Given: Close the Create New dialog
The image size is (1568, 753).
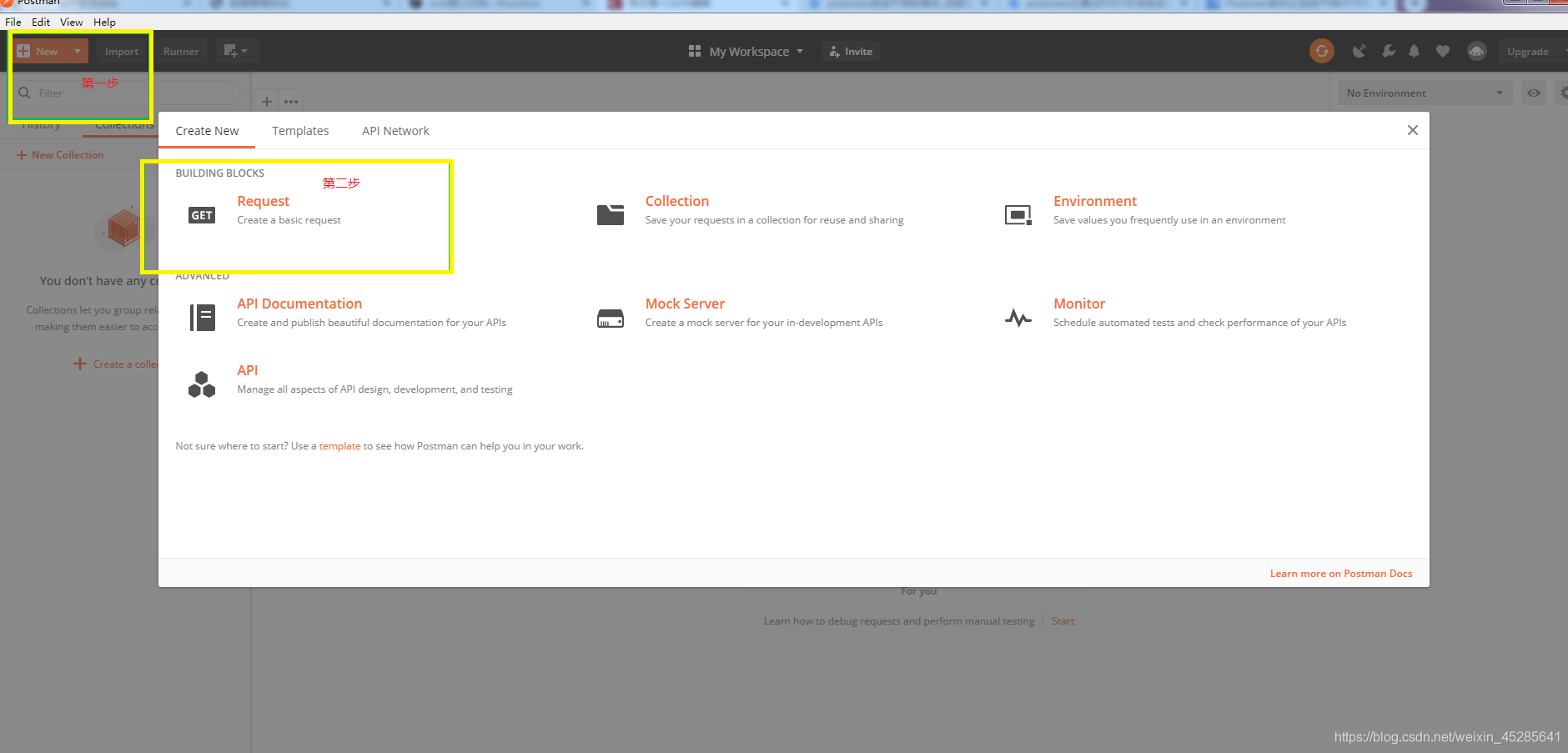Looking at the screenshot, I should coord(1412,130).
